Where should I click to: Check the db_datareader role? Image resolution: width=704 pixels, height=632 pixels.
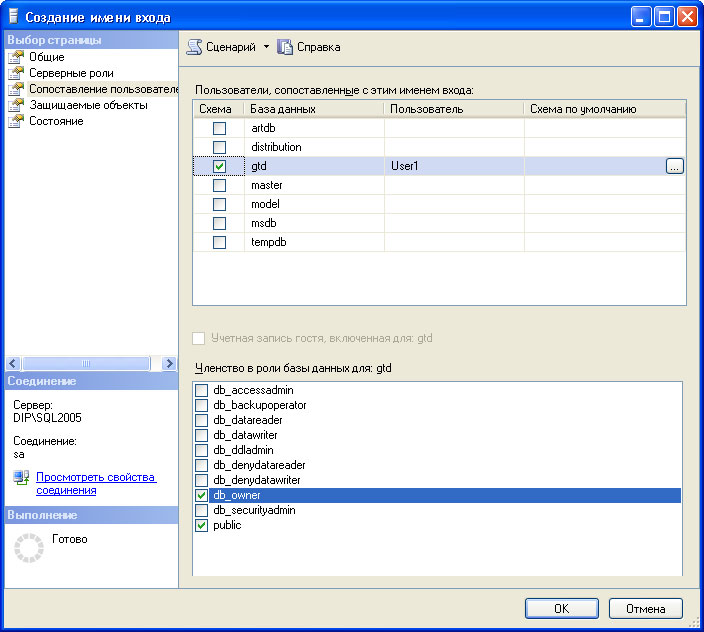(202, 420)
